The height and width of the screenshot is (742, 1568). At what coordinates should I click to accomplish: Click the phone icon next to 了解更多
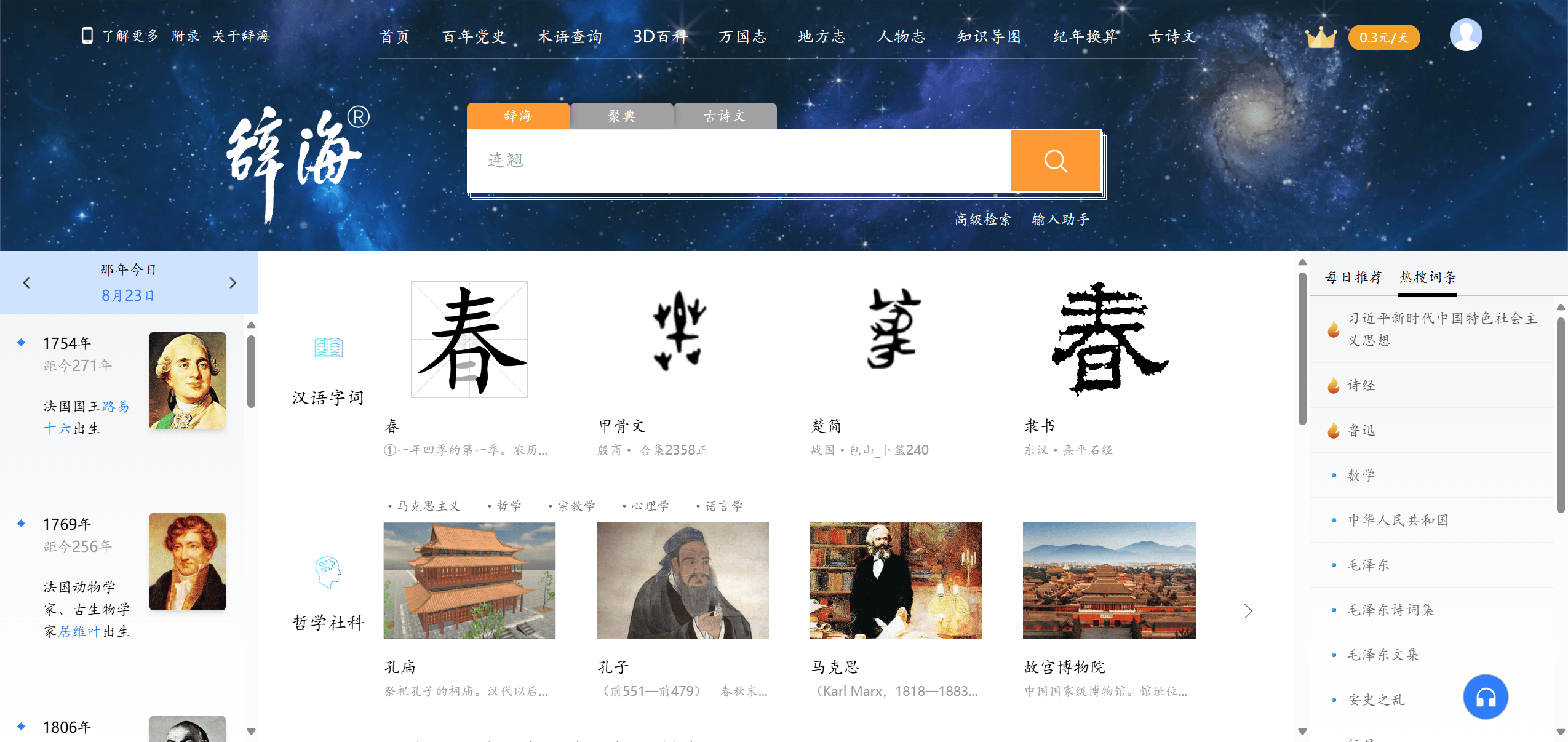coord(87,35)
